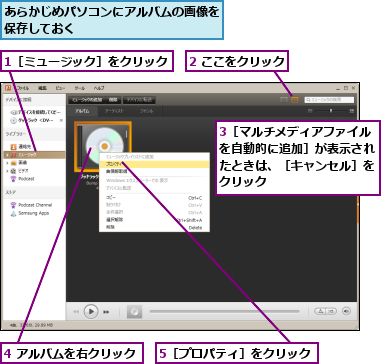381x364 pixels.
Task: Choose the Delete entry in the context menu
Action: (x=154, y=227)
